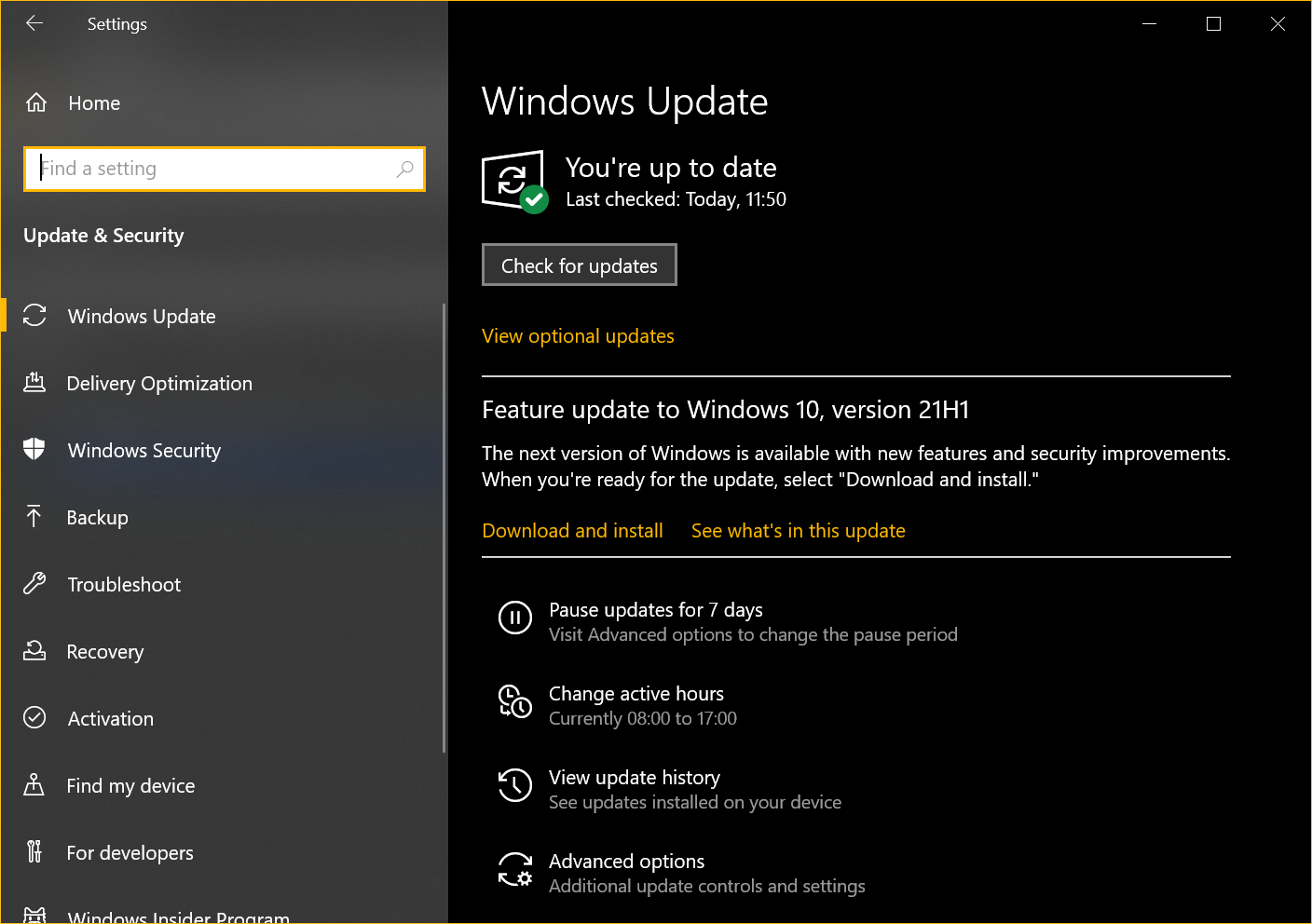Click the Update & Security heading
This screenshot has height=924, width=1312.
[x=103, y=236]
